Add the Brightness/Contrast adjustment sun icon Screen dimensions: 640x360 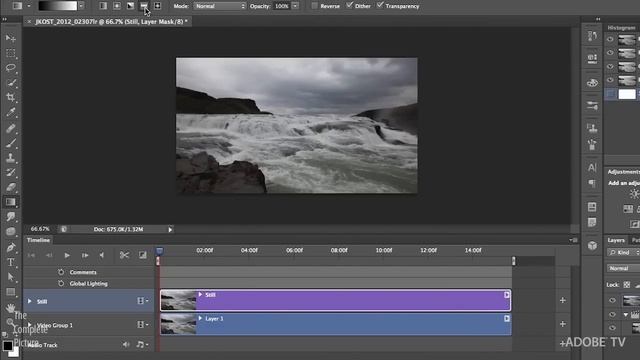[x=634, y=194]
